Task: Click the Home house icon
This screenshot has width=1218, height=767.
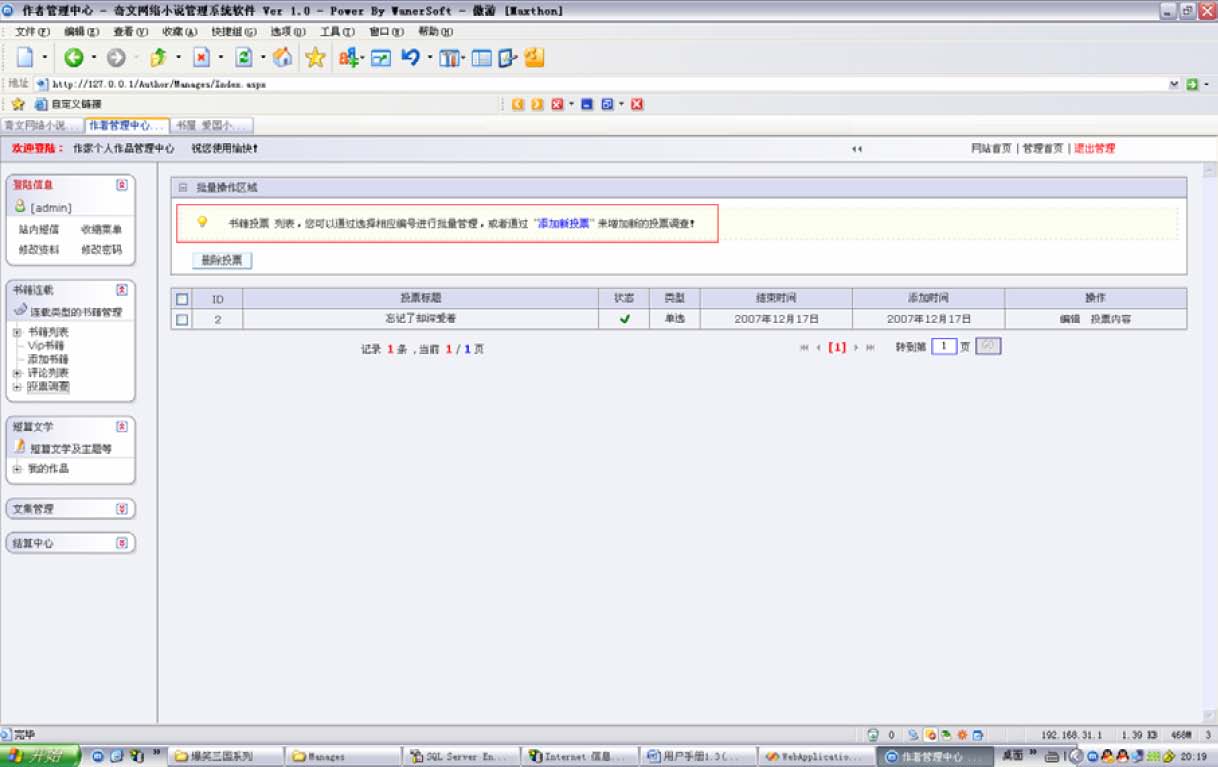Action: coord(283,58)
